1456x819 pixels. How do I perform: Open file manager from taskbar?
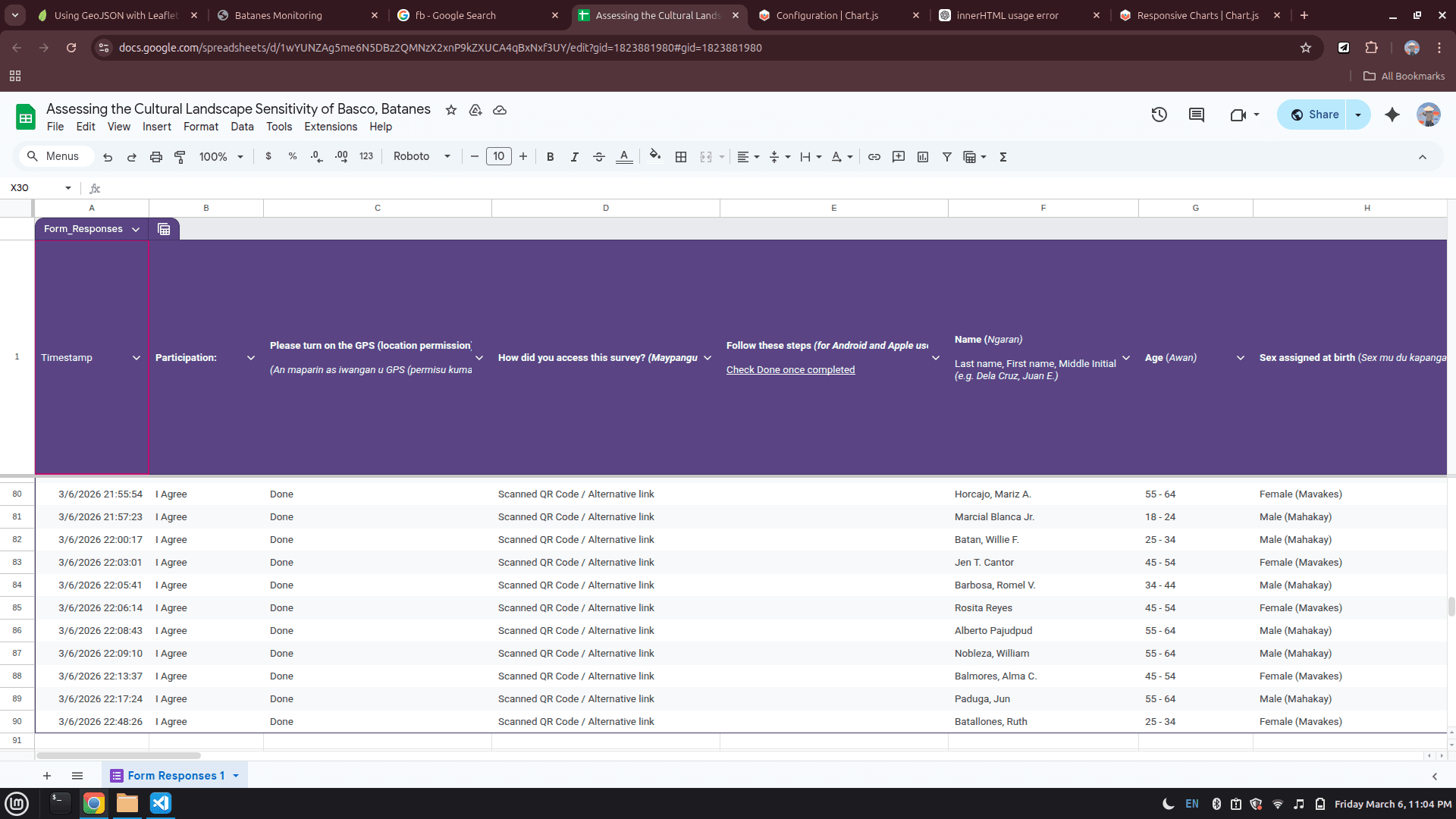pyautogui.click(x=127, y=803)
